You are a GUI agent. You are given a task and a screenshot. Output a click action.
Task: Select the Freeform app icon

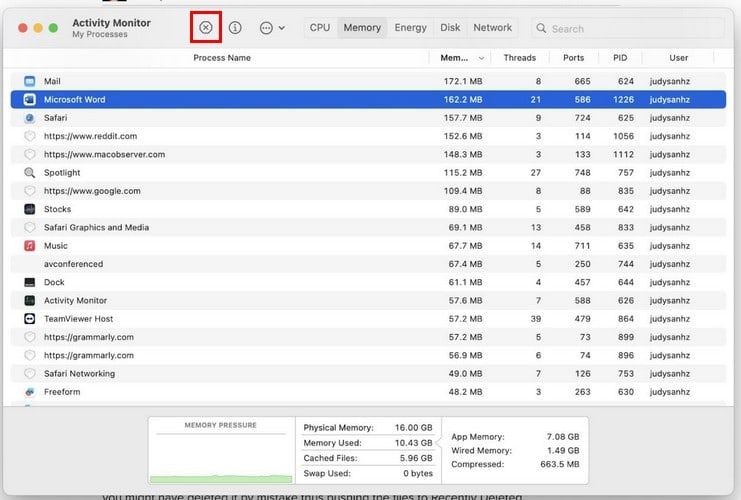pyautogui.click(x=30, y=392)
